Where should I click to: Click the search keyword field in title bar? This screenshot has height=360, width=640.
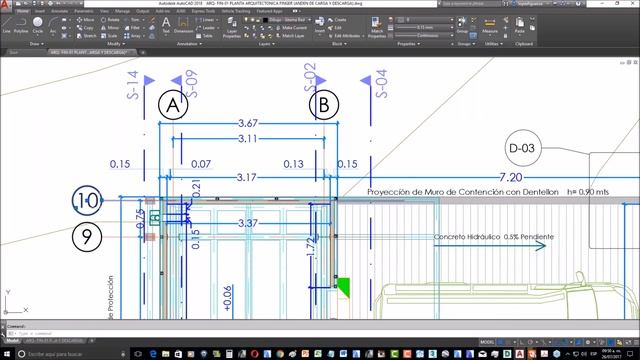coord(471,3)
